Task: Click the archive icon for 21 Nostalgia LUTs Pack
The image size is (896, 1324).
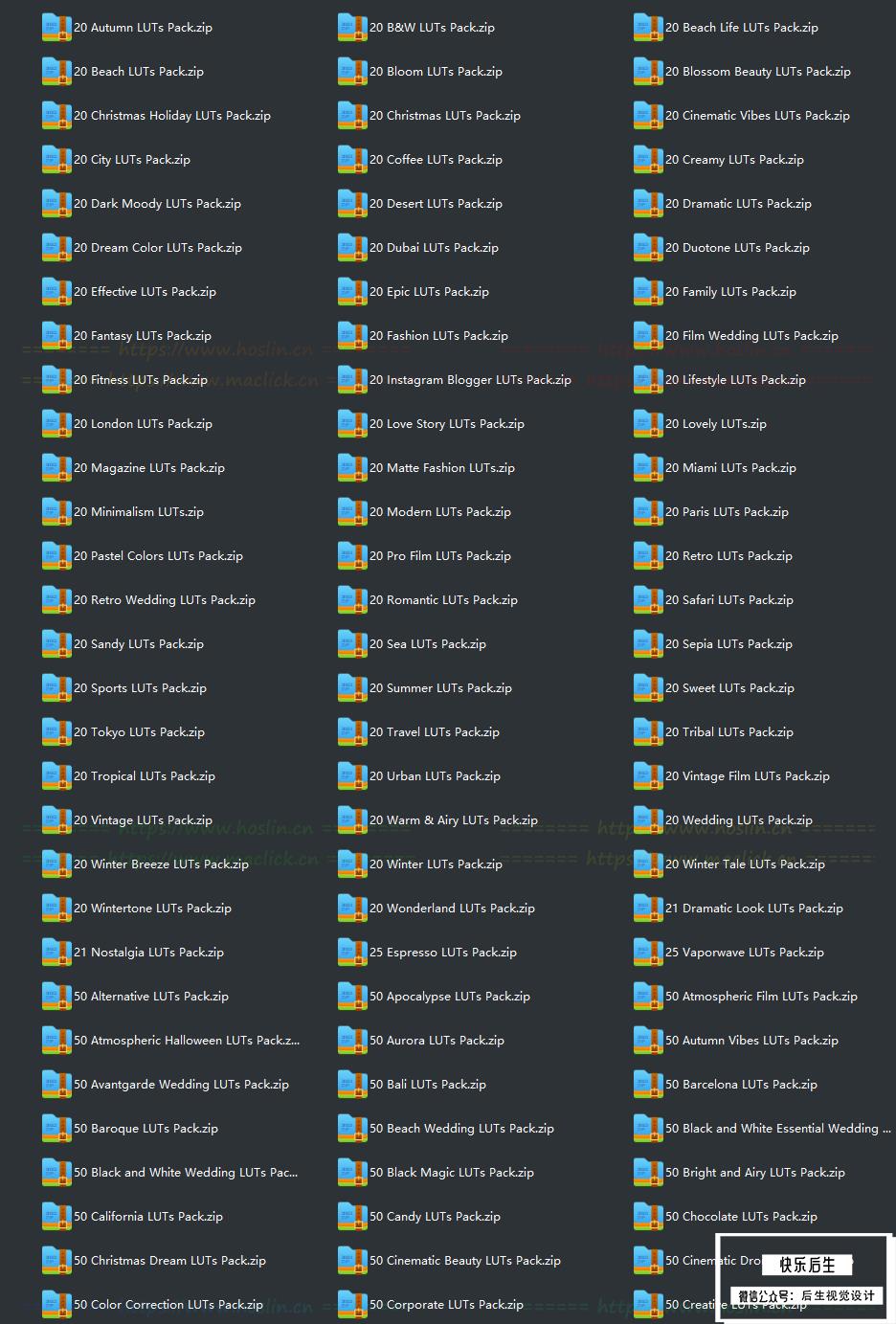Action: [56, 953]
